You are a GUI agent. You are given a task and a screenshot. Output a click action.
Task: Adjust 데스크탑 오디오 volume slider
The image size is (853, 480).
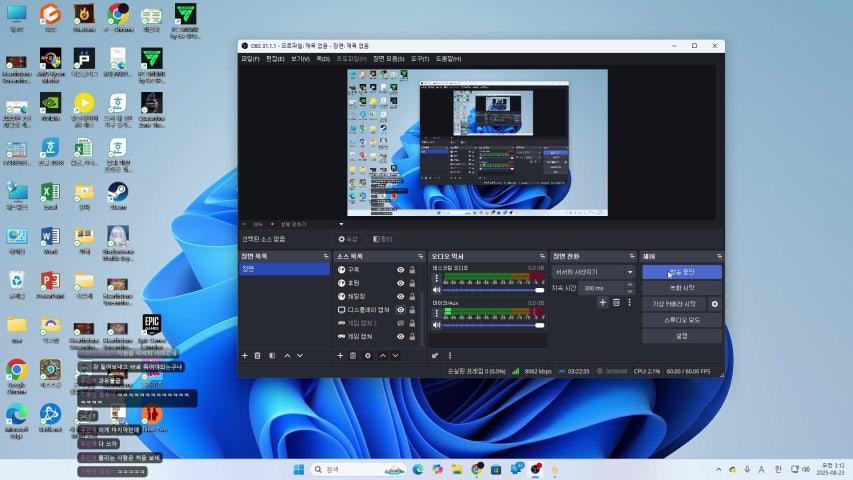click(x=493, y=290)
